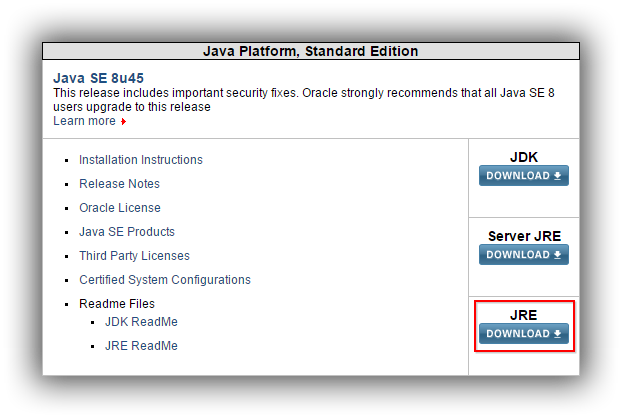Open the Certified System Configurations link

coord(165,280)
